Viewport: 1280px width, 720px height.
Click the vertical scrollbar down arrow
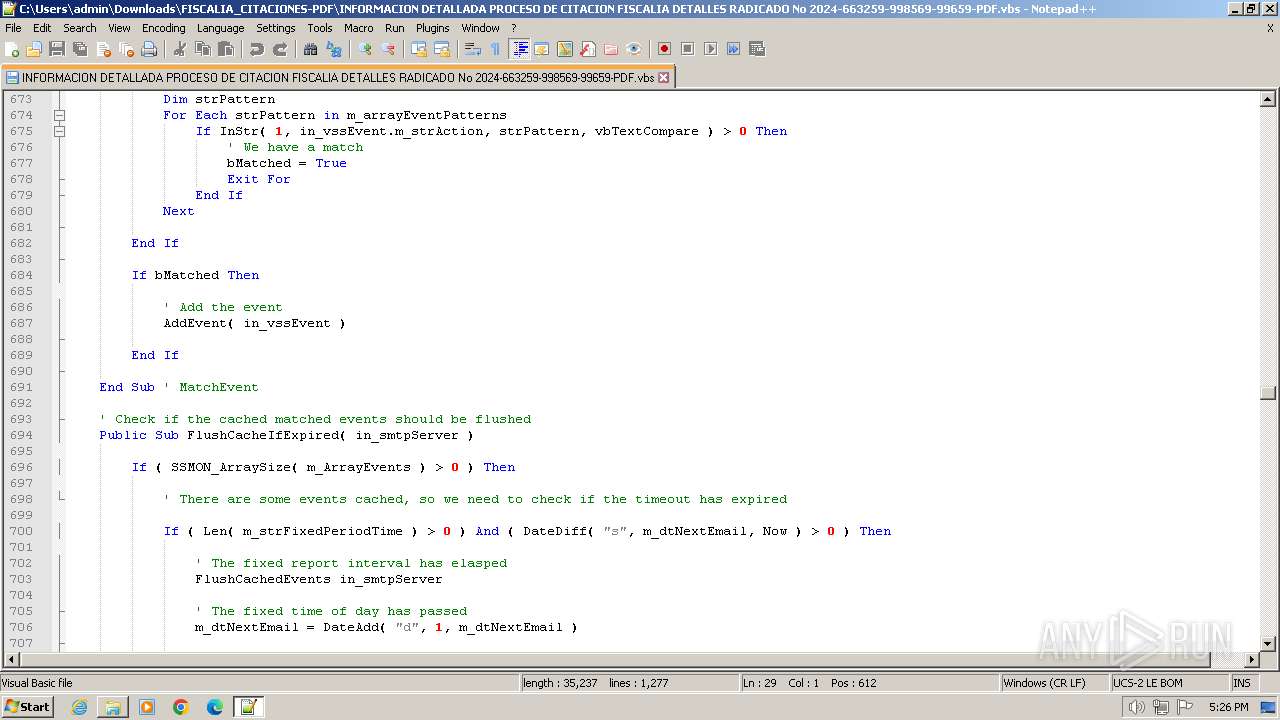[1268, 644]
